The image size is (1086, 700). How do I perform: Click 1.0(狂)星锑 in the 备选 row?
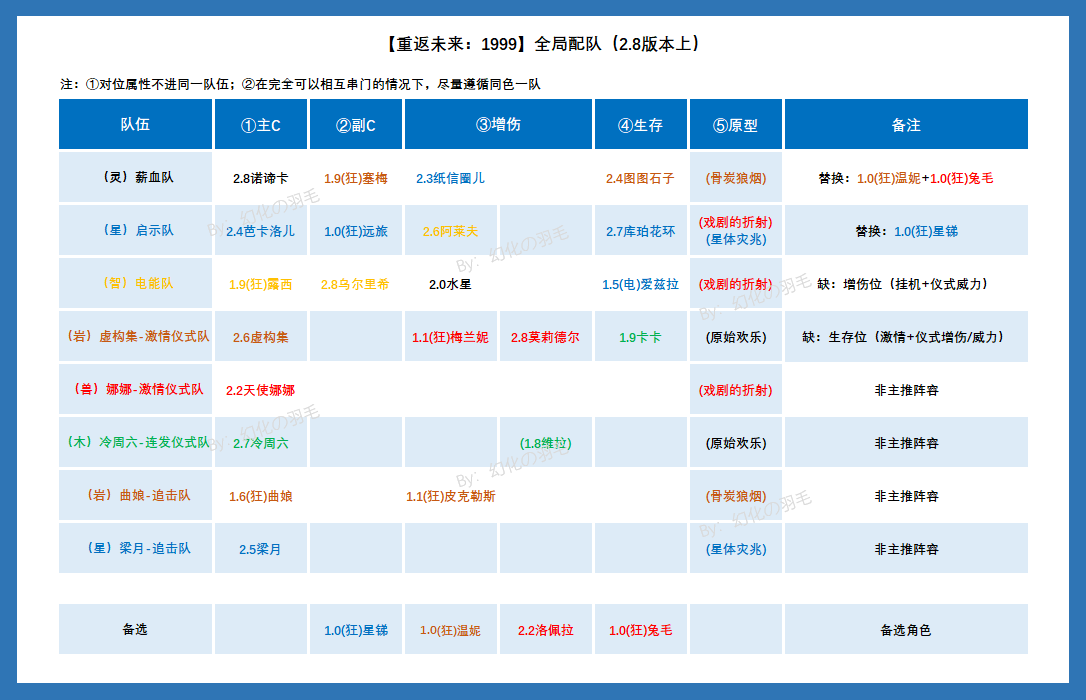(x=355, y=630)
